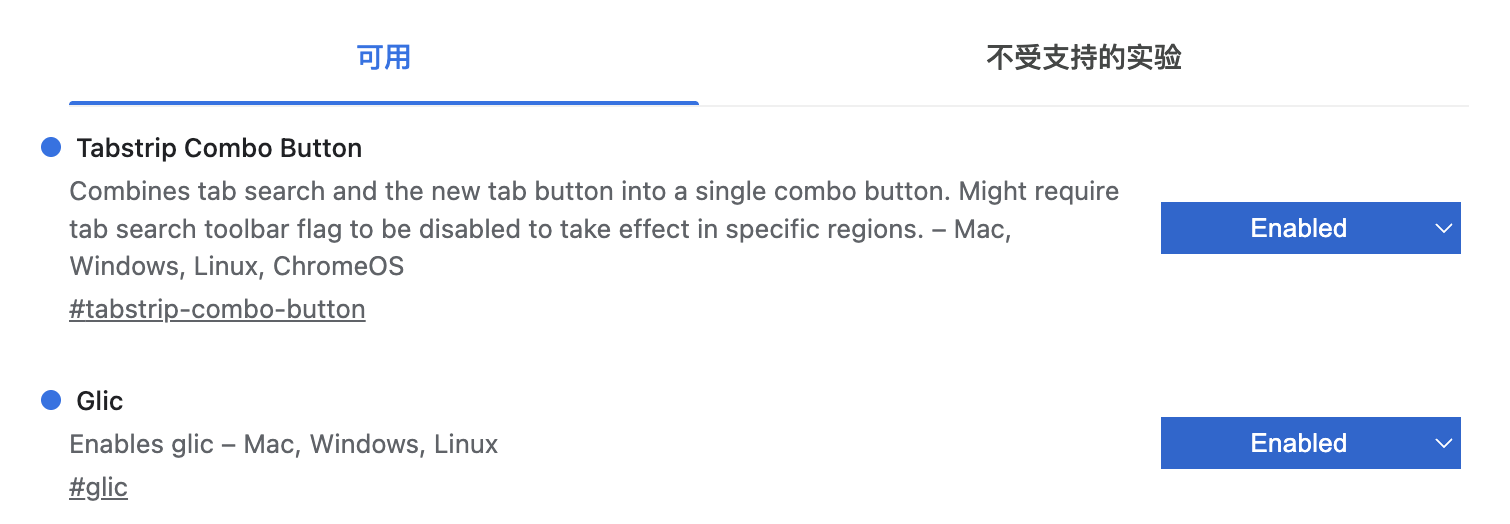
Task: Click the "Enables glic" description text
Action: [284, 443]
